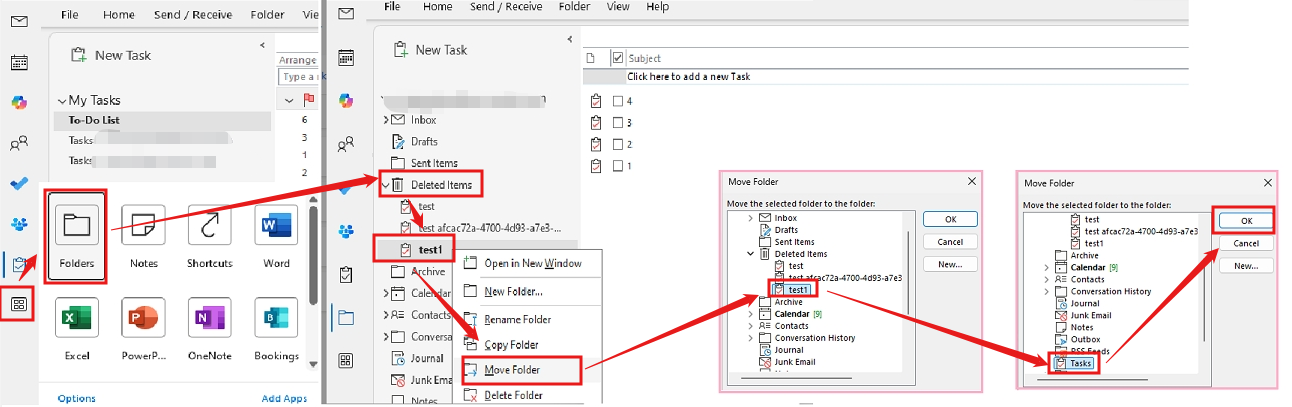Open the Help menu
The width and height of the screenshot is (1292, 407).
pyautogui.click(x=658, y=6)
